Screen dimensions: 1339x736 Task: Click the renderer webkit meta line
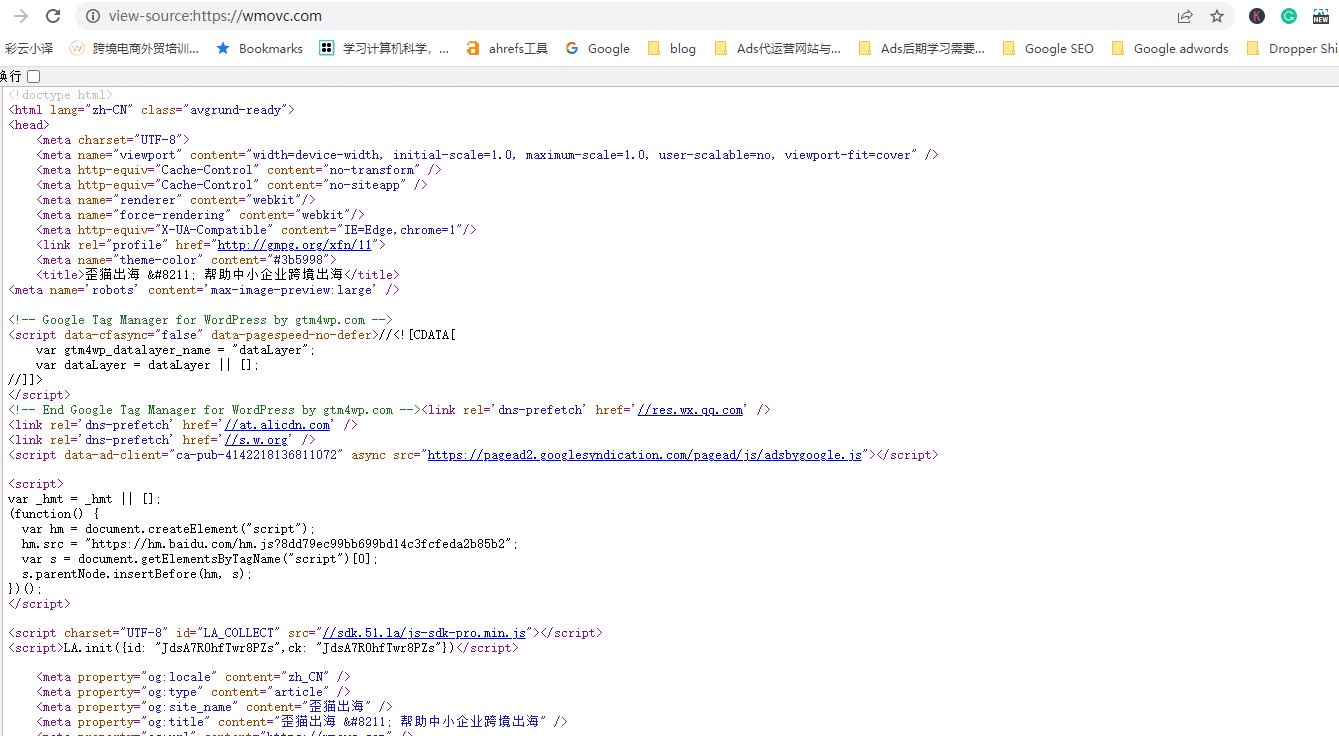[176, 200]
